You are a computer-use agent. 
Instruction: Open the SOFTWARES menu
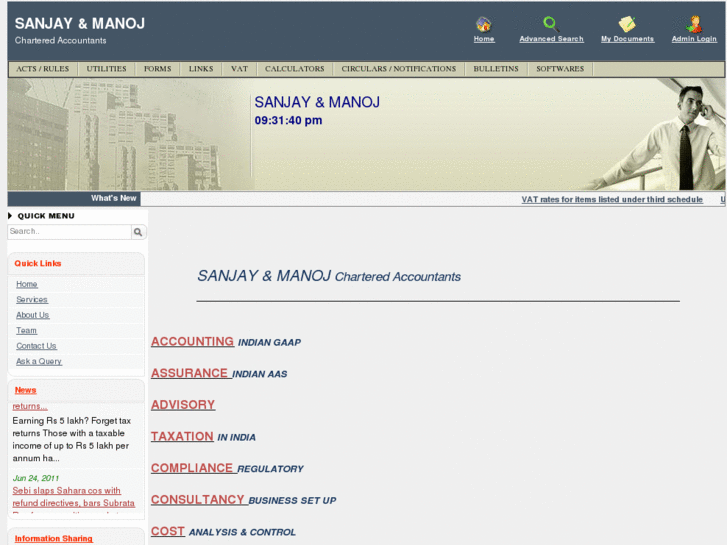(x=560, y=69)
